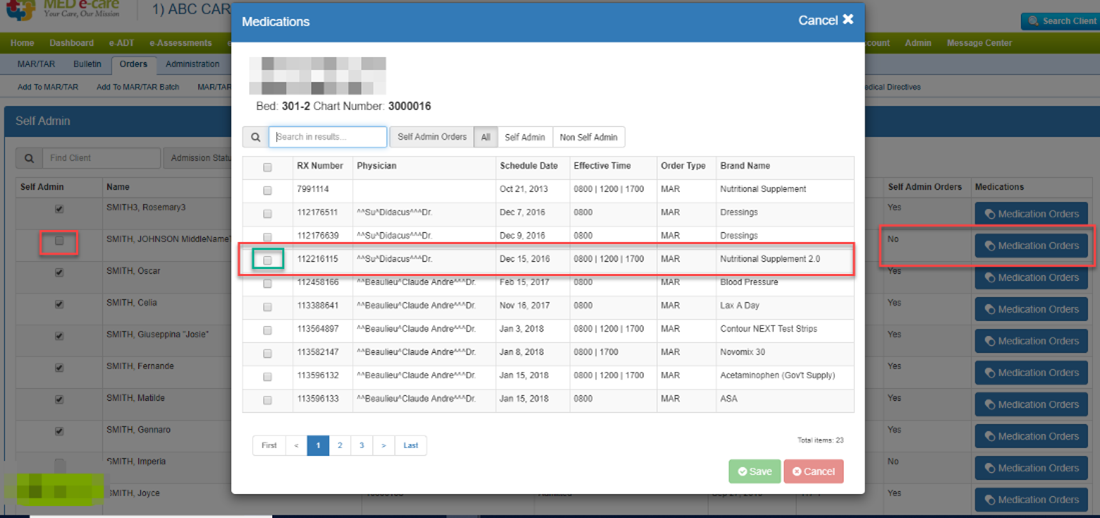The width and height of the screenshot is (1100, 518).
Task: Open Medication Orders for SMITH, Gennaro
Action: [1031, 436]
